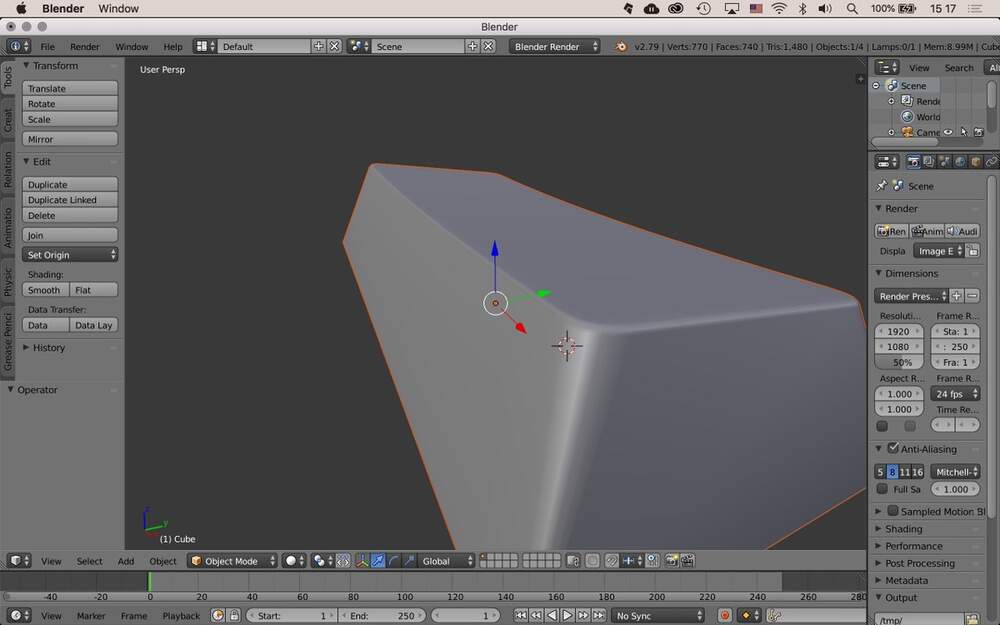Select the translate manipulator arrow icon

coord(378,561)
